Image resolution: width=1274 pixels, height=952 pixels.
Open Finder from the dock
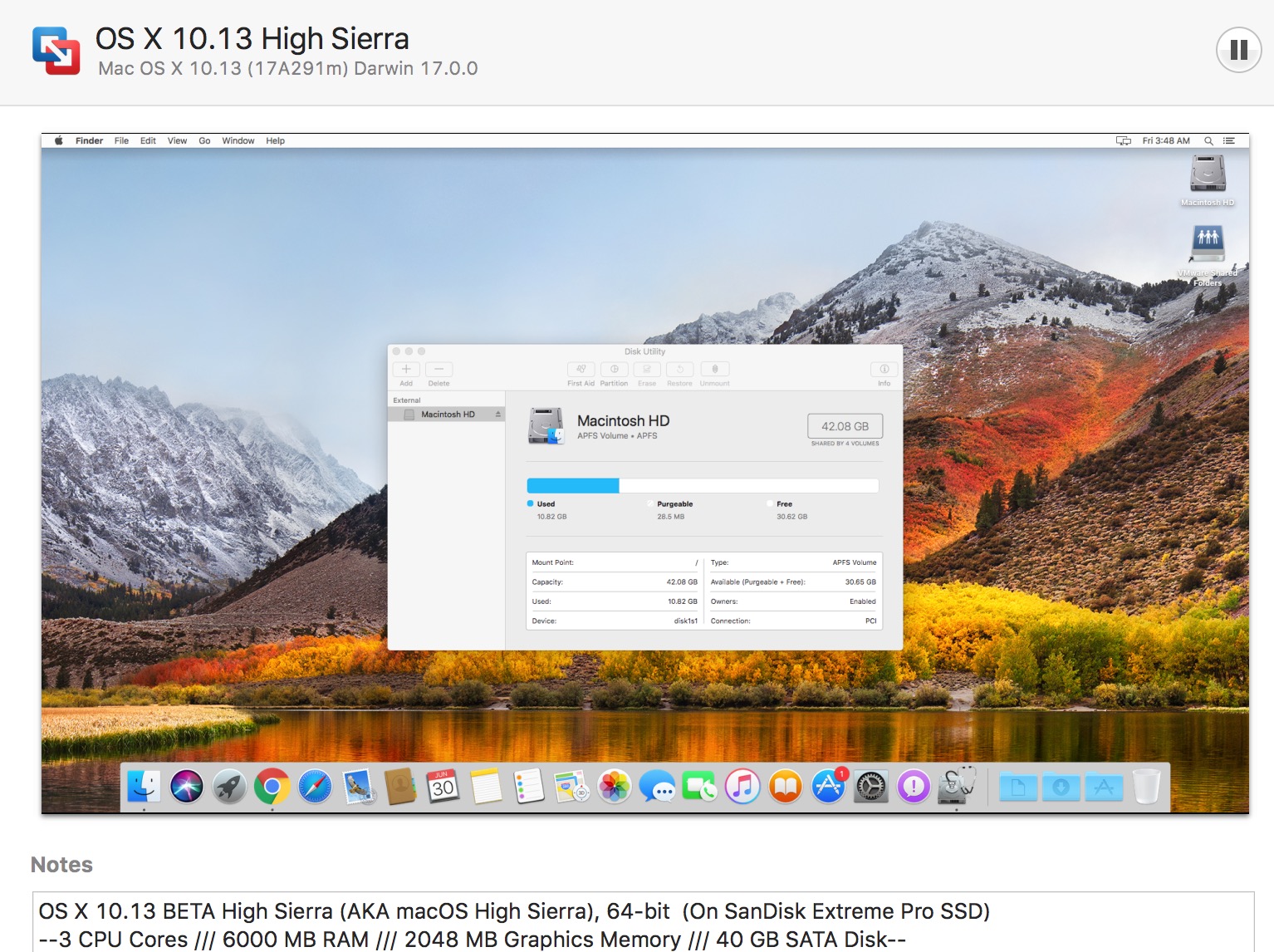(x=144, y=785)
